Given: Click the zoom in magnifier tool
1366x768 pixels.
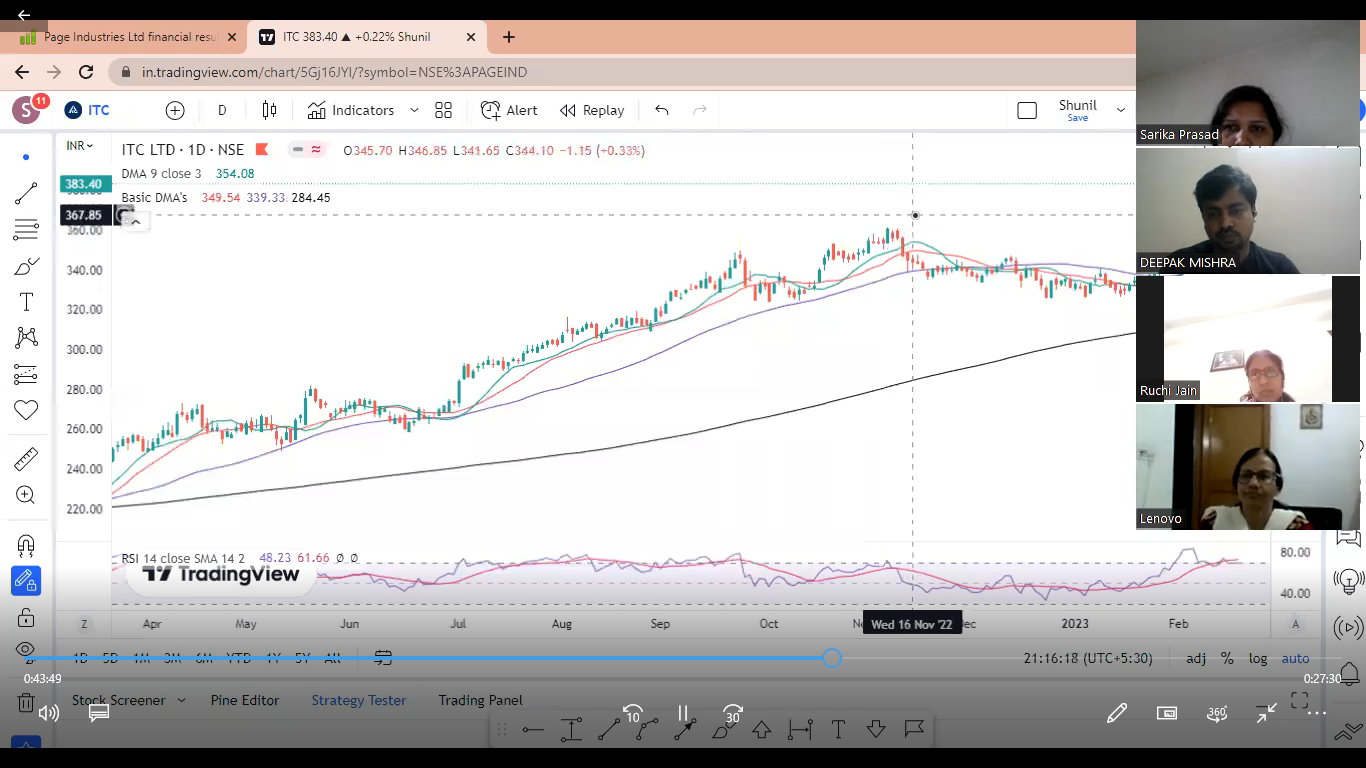Looking at the screenshot, I should coord(26,495).
